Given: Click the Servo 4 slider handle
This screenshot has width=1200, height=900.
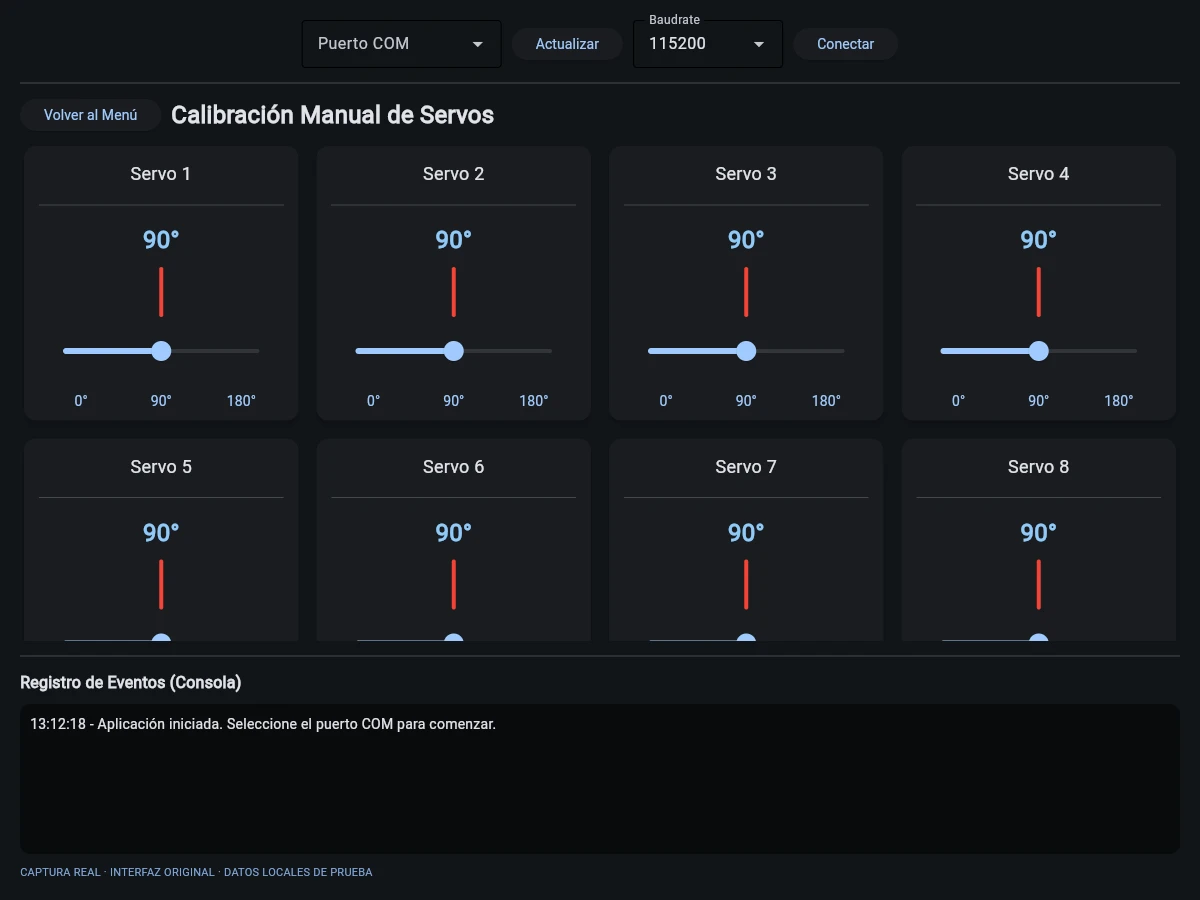Looking at the screenshot, I should point(1039,351).
